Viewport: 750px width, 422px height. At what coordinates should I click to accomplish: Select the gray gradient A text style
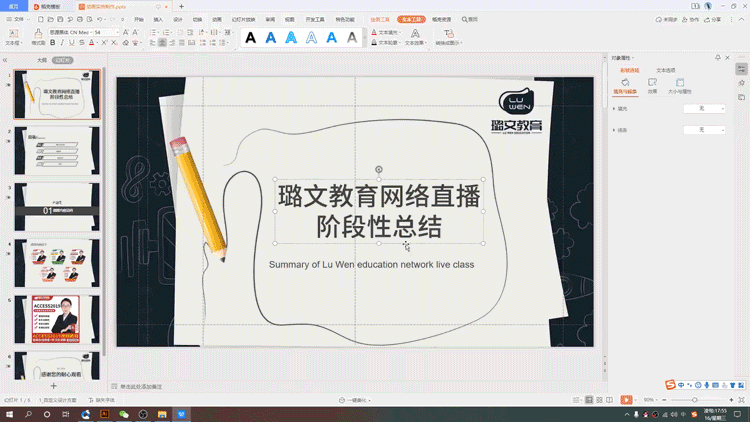tap(352, 38)
